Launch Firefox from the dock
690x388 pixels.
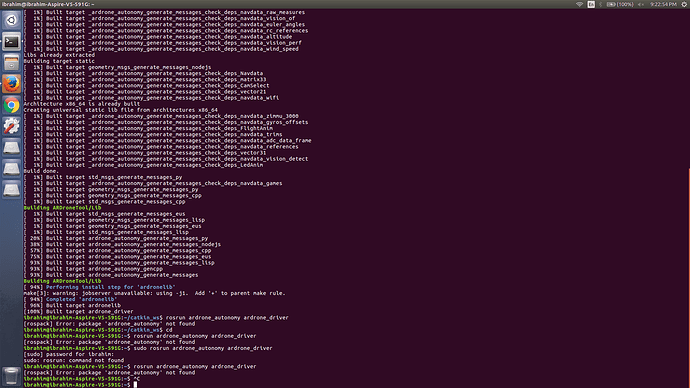click(x=11, y=84)
